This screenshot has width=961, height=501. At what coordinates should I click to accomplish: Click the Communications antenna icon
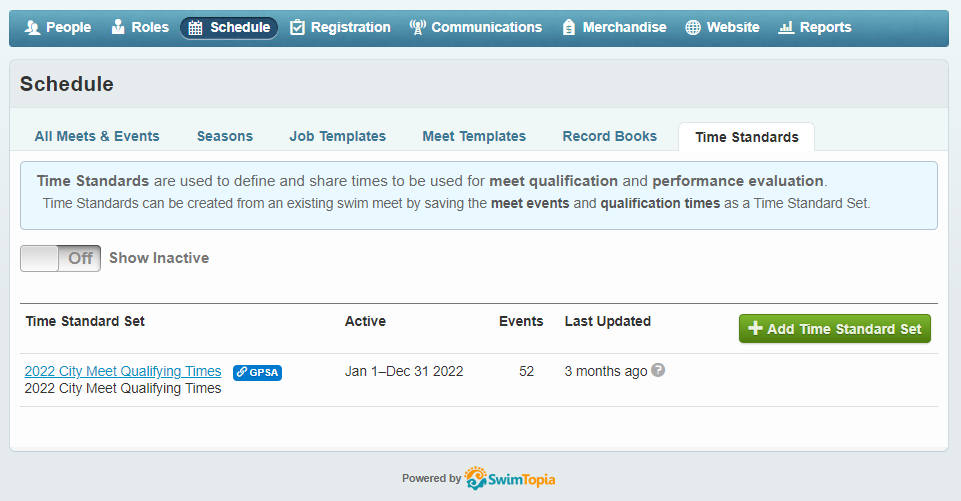(418, 28)
